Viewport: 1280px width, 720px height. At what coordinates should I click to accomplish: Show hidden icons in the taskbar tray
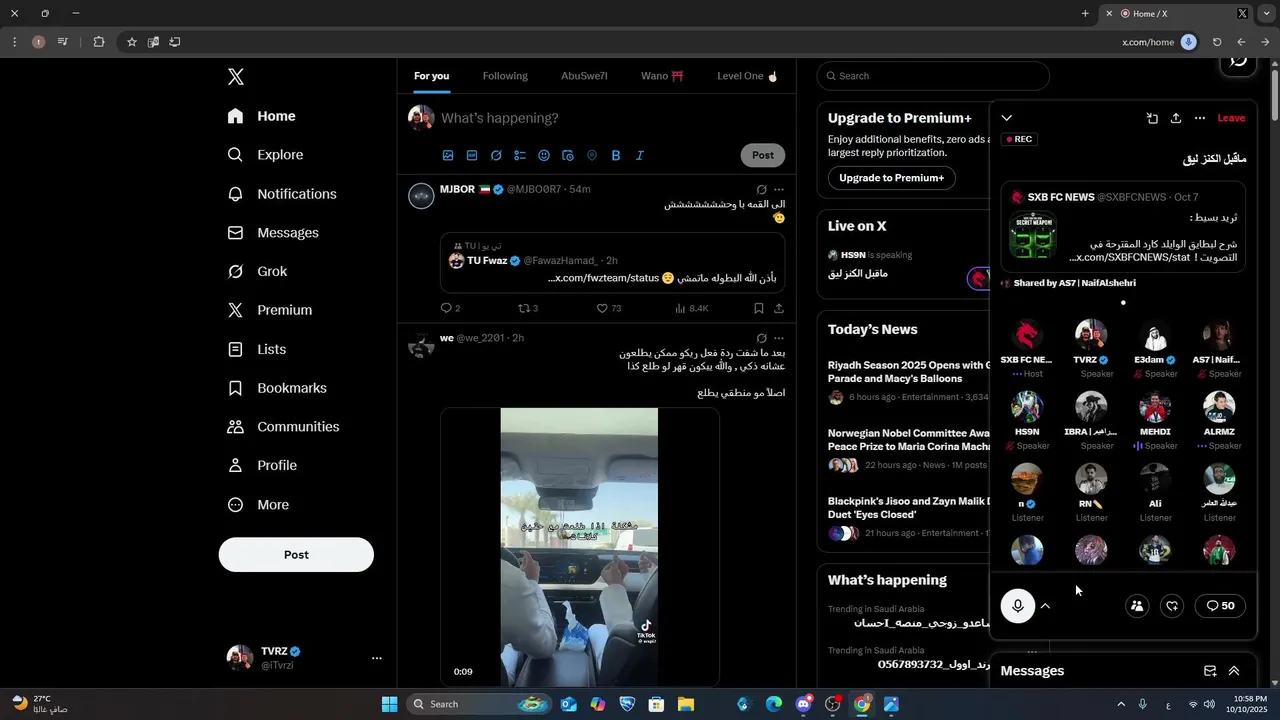(x=1120, y=704)
